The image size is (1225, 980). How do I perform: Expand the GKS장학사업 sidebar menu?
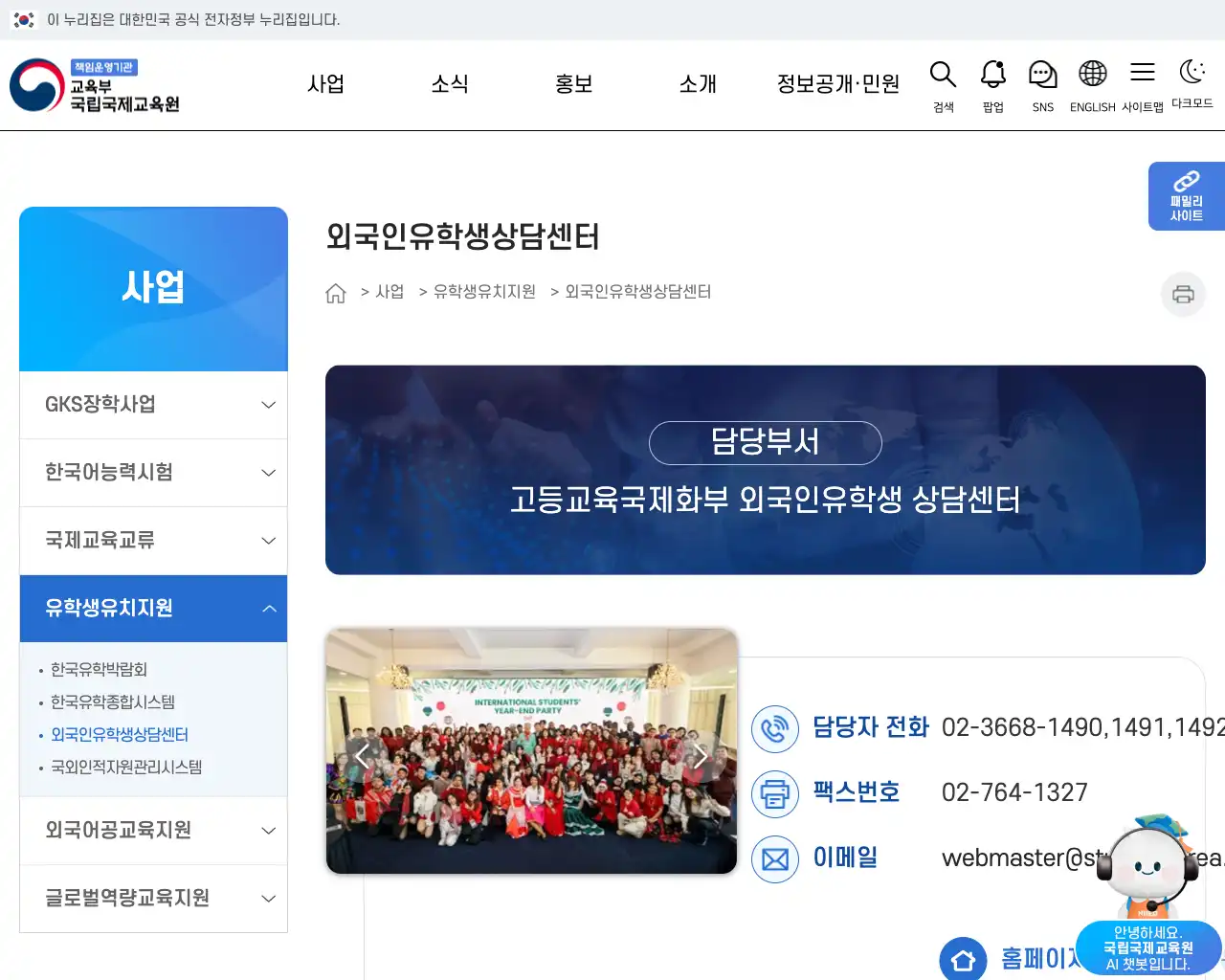tap(153, 405)
